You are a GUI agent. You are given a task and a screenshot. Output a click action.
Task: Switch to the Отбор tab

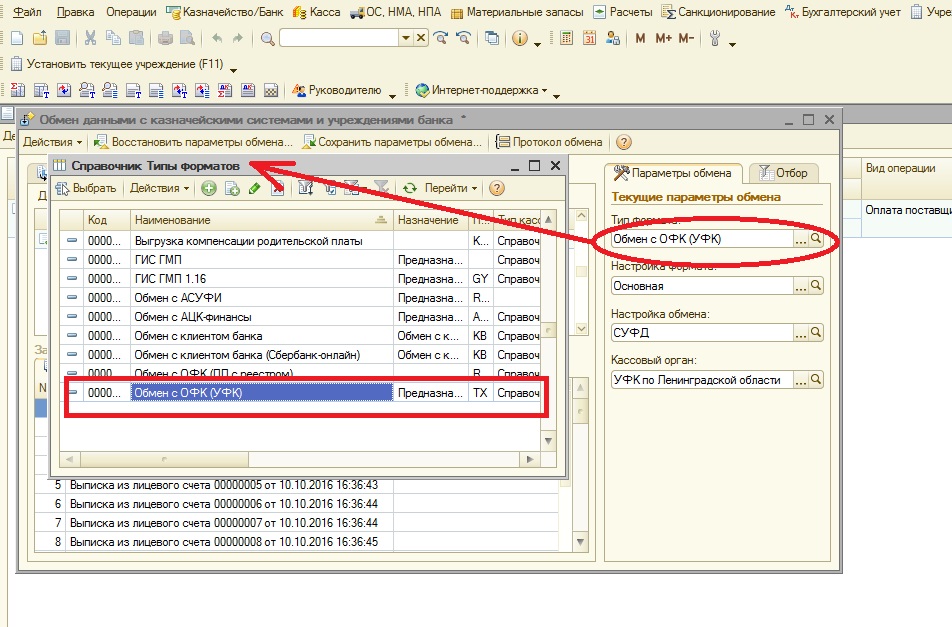pos(783,173)
